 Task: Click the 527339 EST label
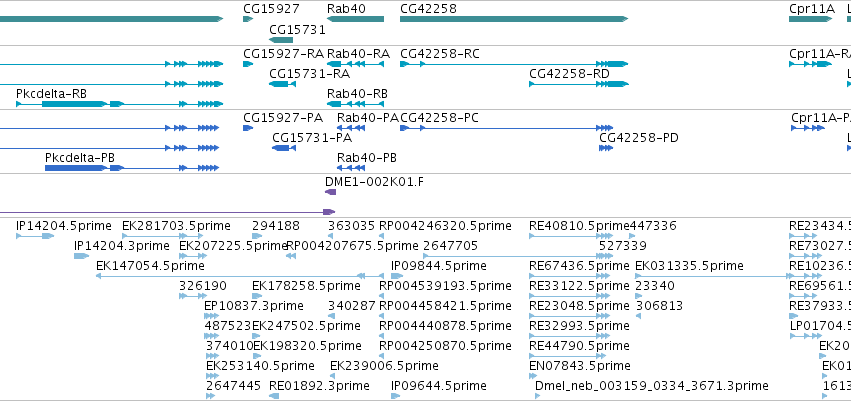pyautogui.click(x=623, y=246)
